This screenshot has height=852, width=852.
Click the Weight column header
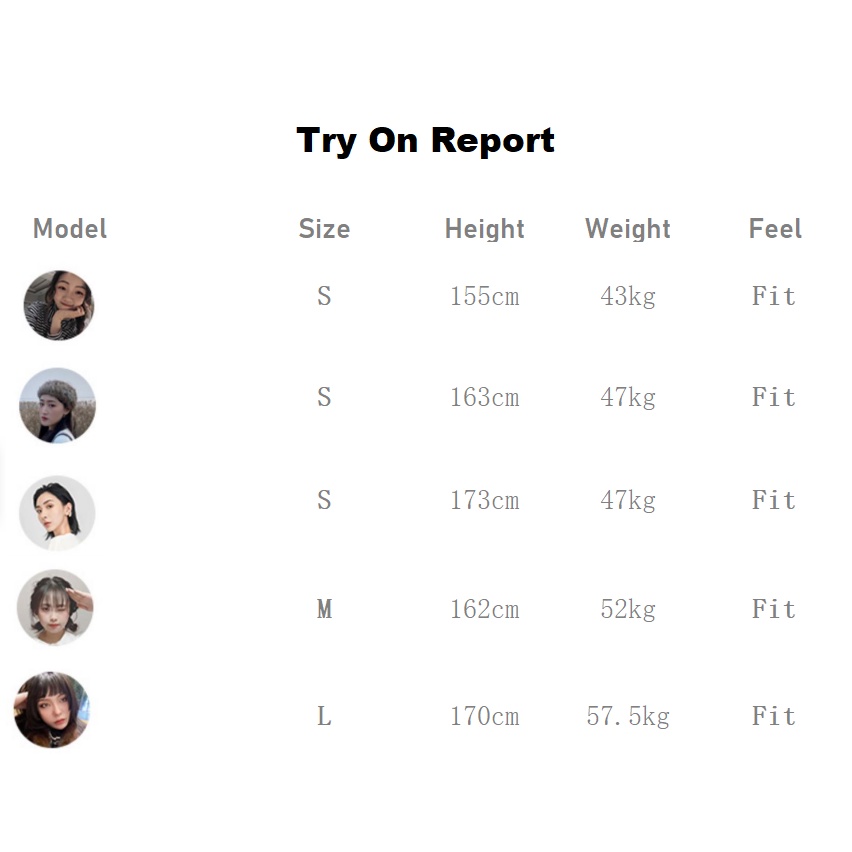pos(628,229)
